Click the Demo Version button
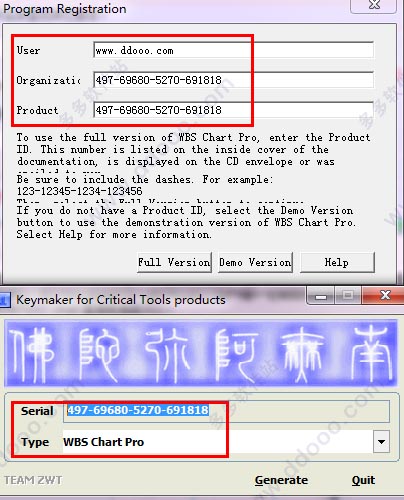The height and width of the screenshot is (500, 404). [255, 262]
